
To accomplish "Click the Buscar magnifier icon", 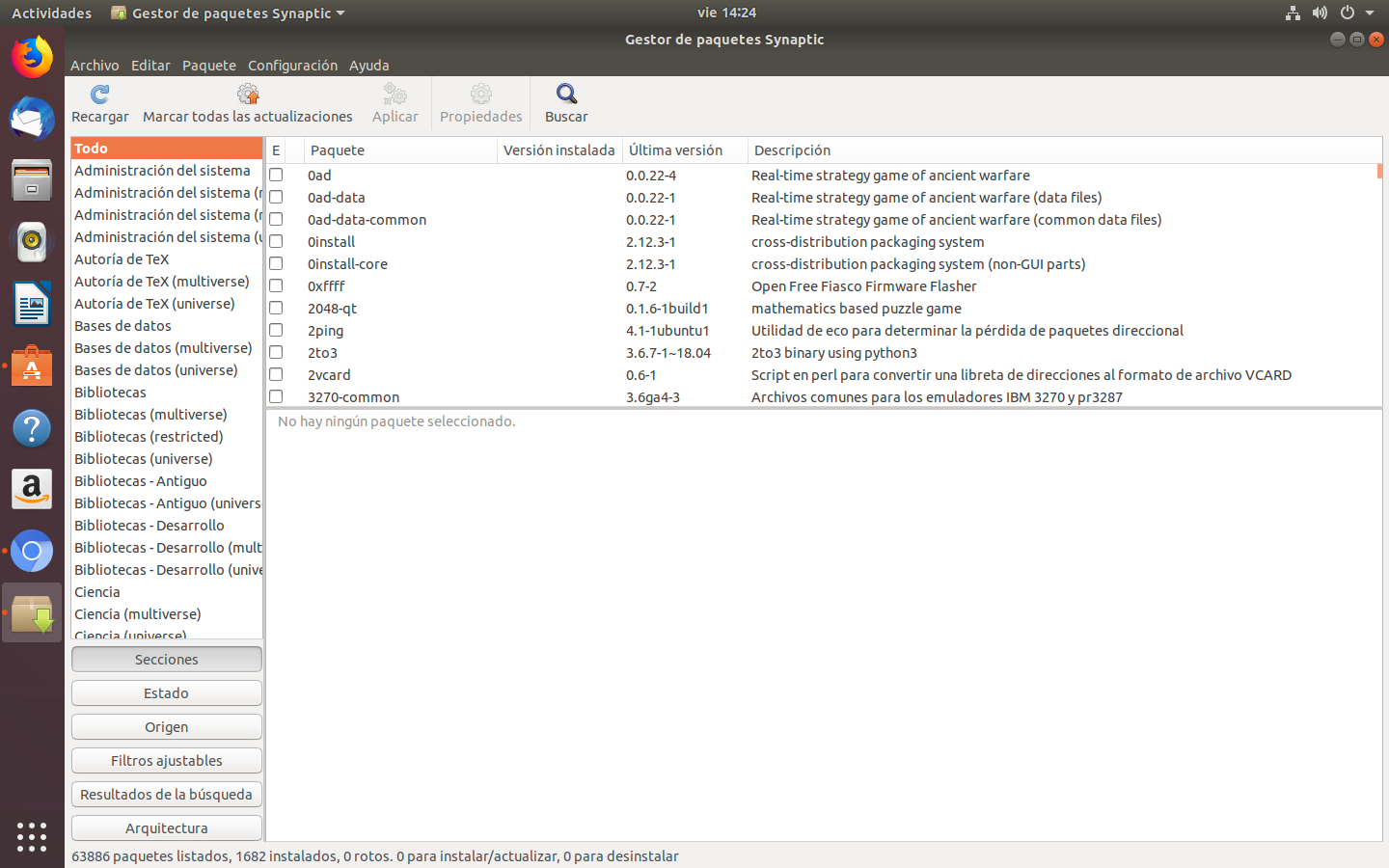I will tap(566, 95).
